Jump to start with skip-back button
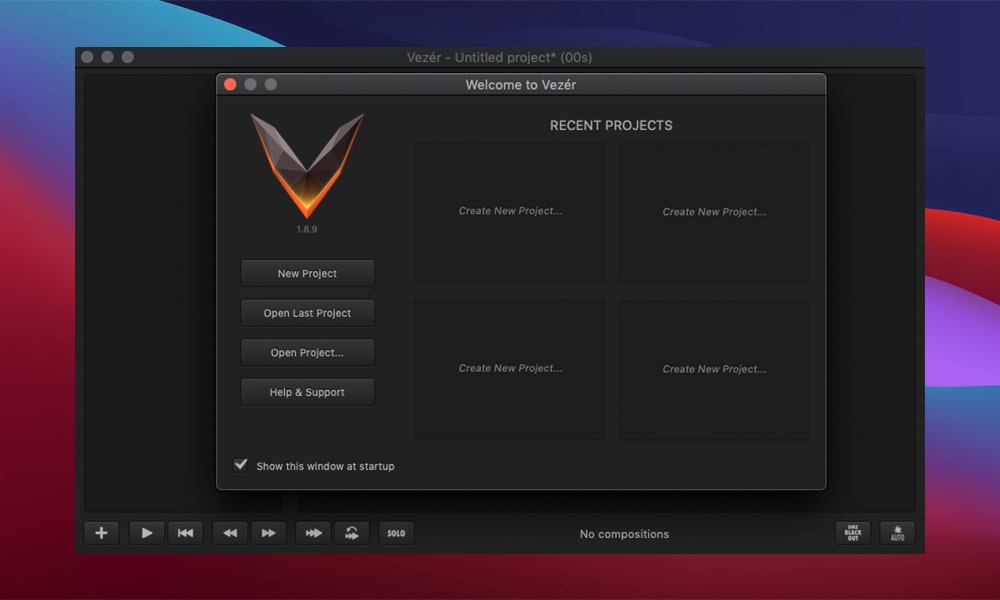1000x600 pixels. coord(185,533)
